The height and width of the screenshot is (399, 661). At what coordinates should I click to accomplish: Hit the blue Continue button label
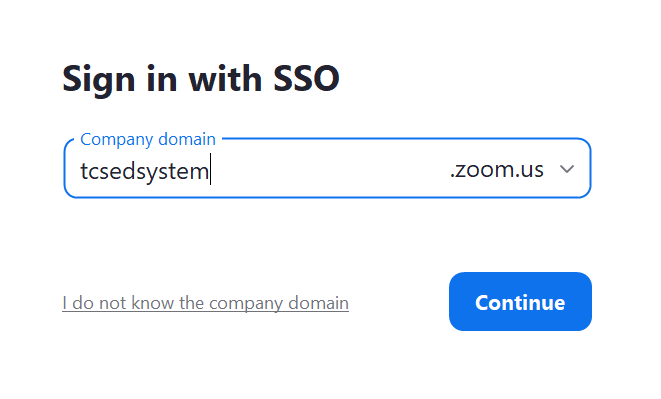[x=520, y=302]
